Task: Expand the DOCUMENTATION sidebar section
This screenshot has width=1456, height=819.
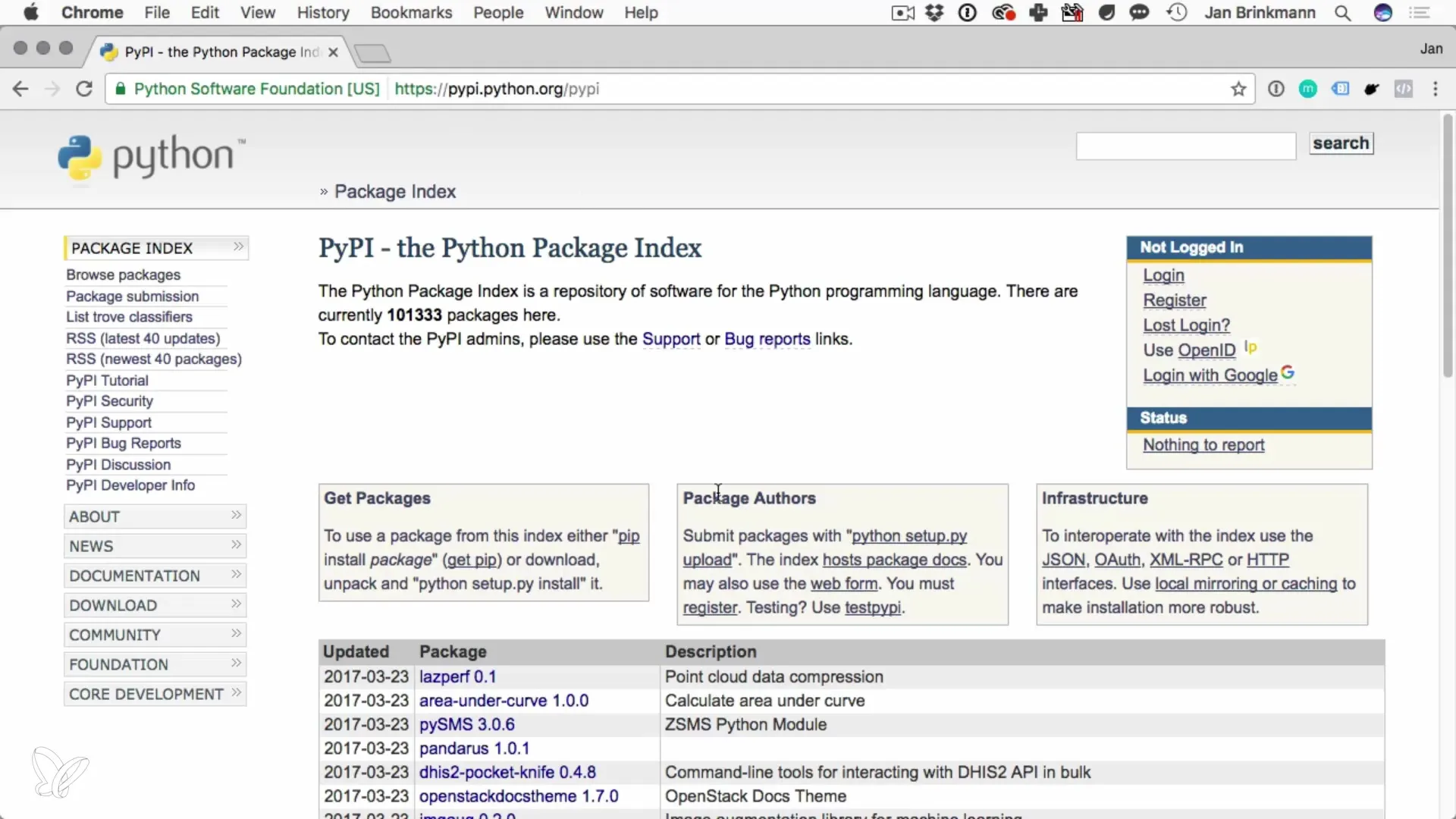Action: (155, 576)
